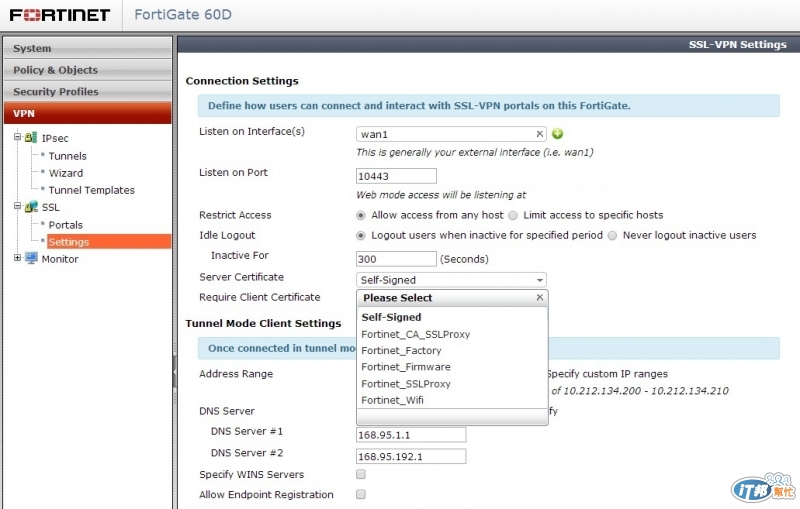Choose Fortinet_Wifi certificate
This screenshot has width=800, height=509.
coord(392,400)
